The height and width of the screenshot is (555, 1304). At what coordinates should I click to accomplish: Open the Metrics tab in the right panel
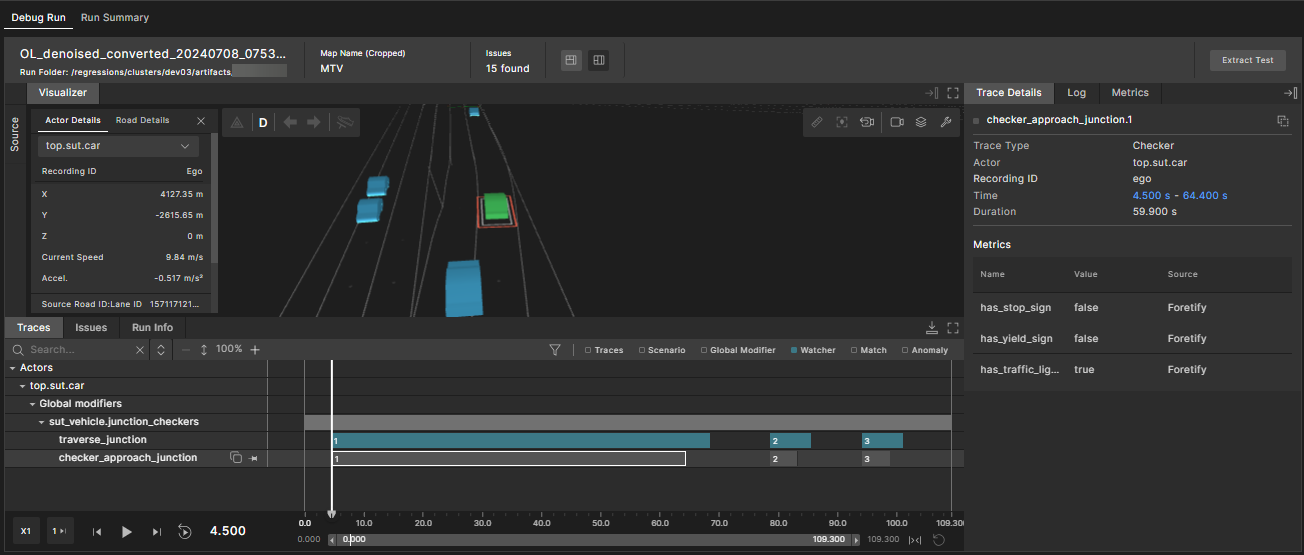point(1130,93)
